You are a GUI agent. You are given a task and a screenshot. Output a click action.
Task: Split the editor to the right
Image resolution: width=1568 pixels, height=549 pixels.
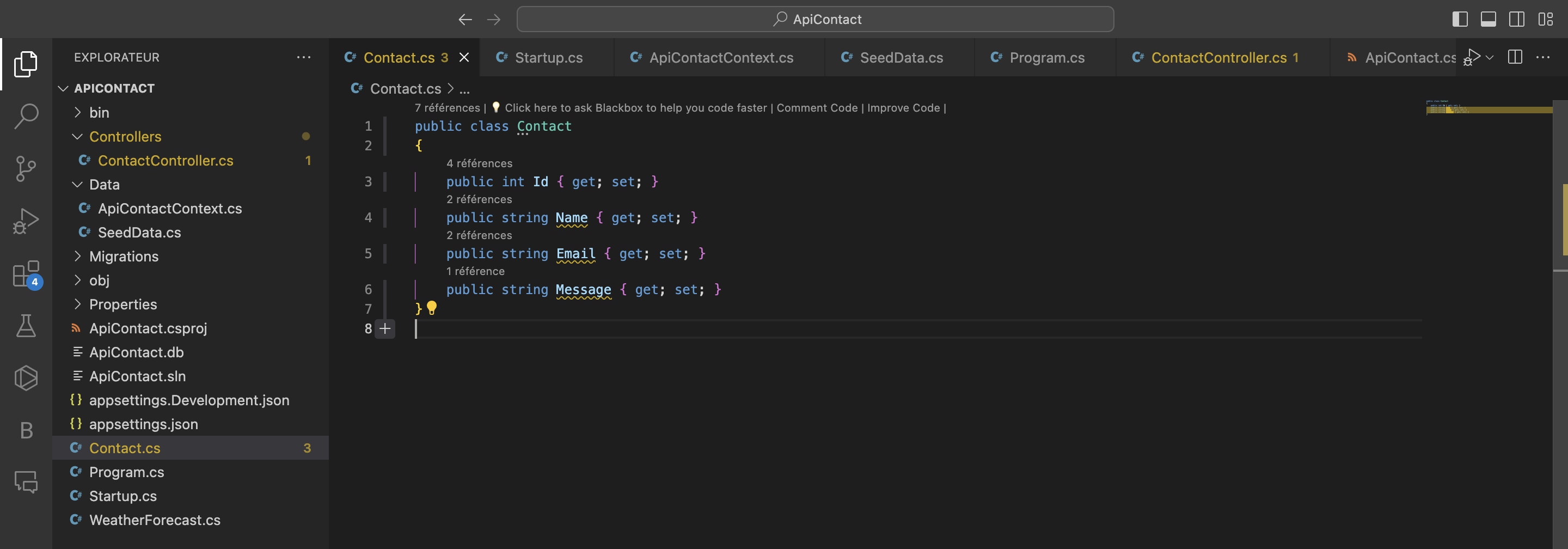coord(1515,57)
